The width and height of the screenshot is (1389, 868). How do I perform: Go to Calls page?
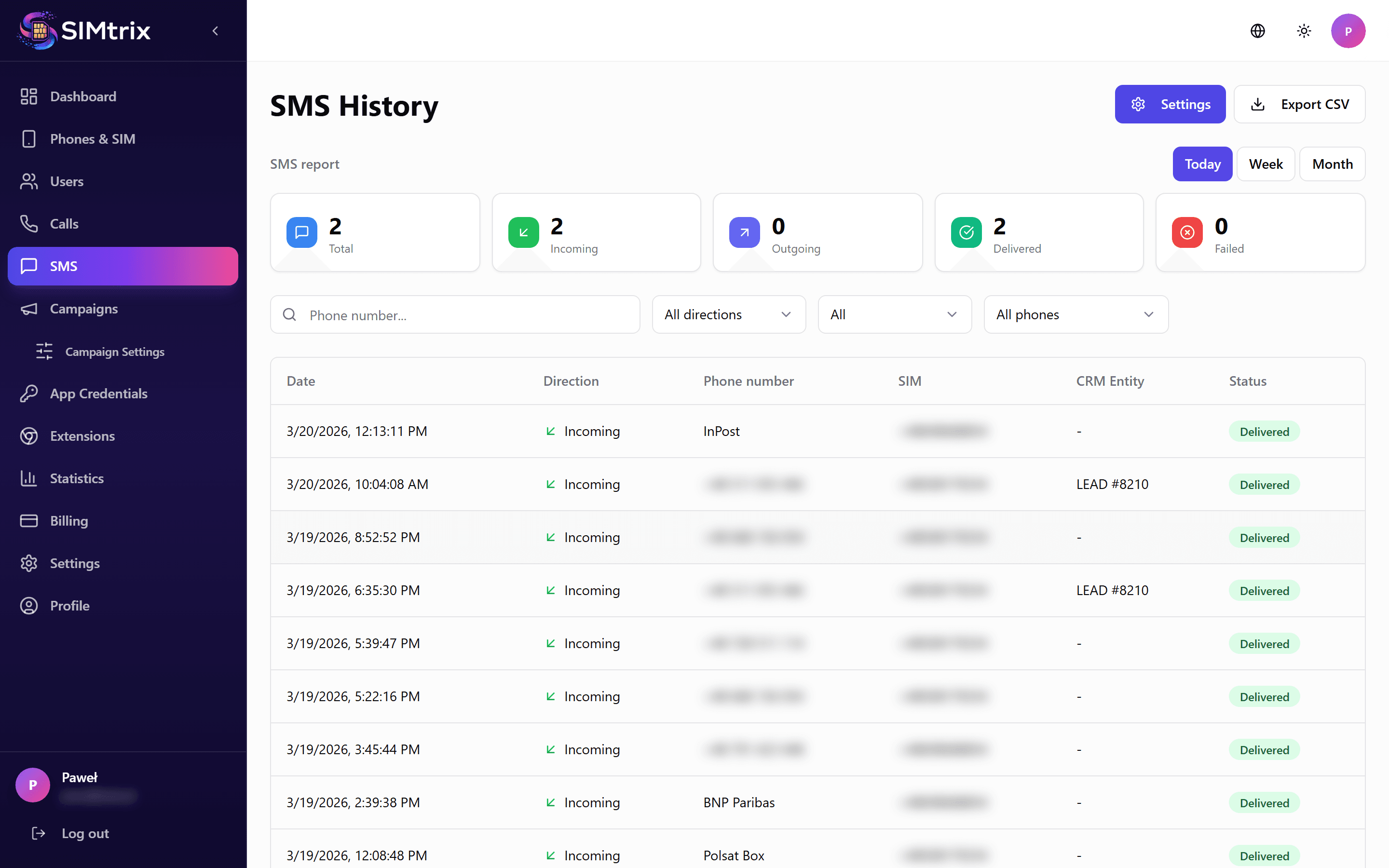64,224
